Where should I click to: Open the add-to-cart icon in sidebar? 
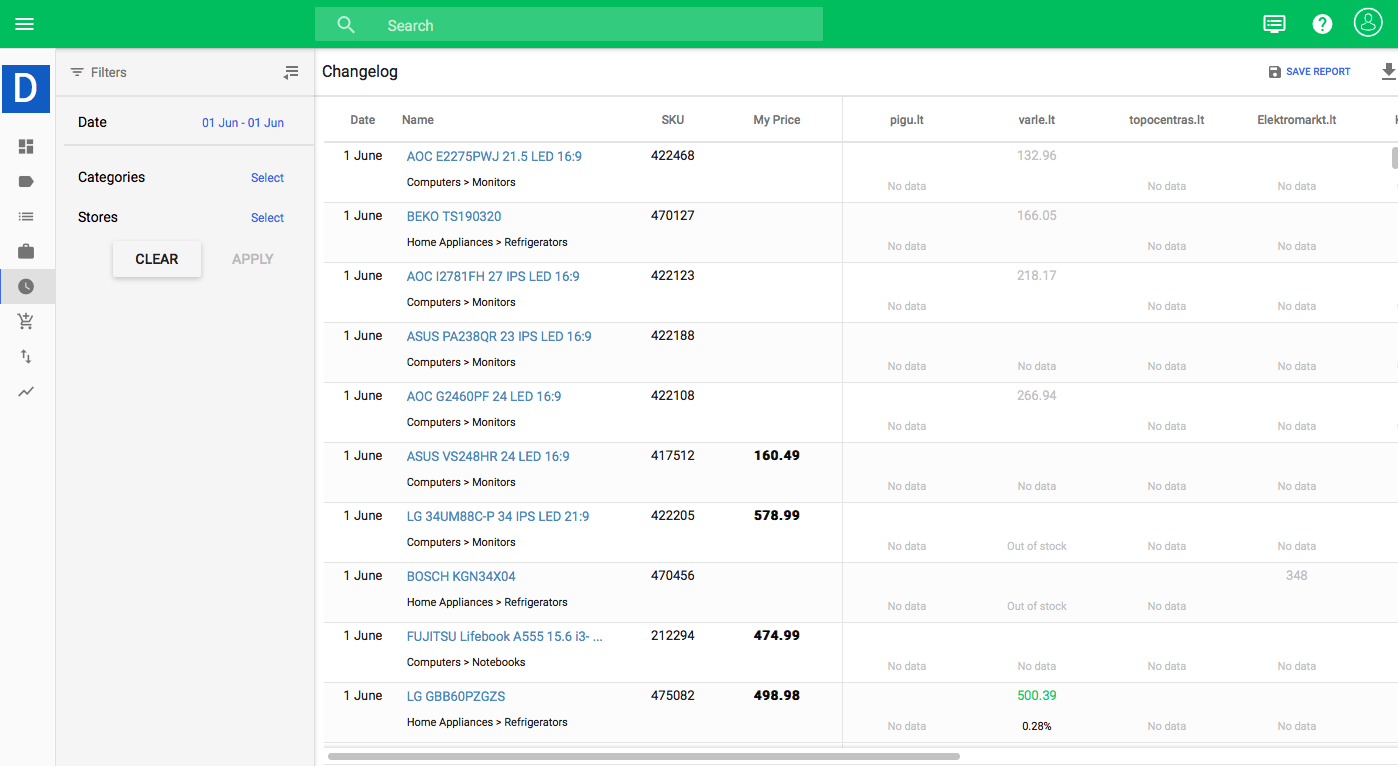point(26,321)
